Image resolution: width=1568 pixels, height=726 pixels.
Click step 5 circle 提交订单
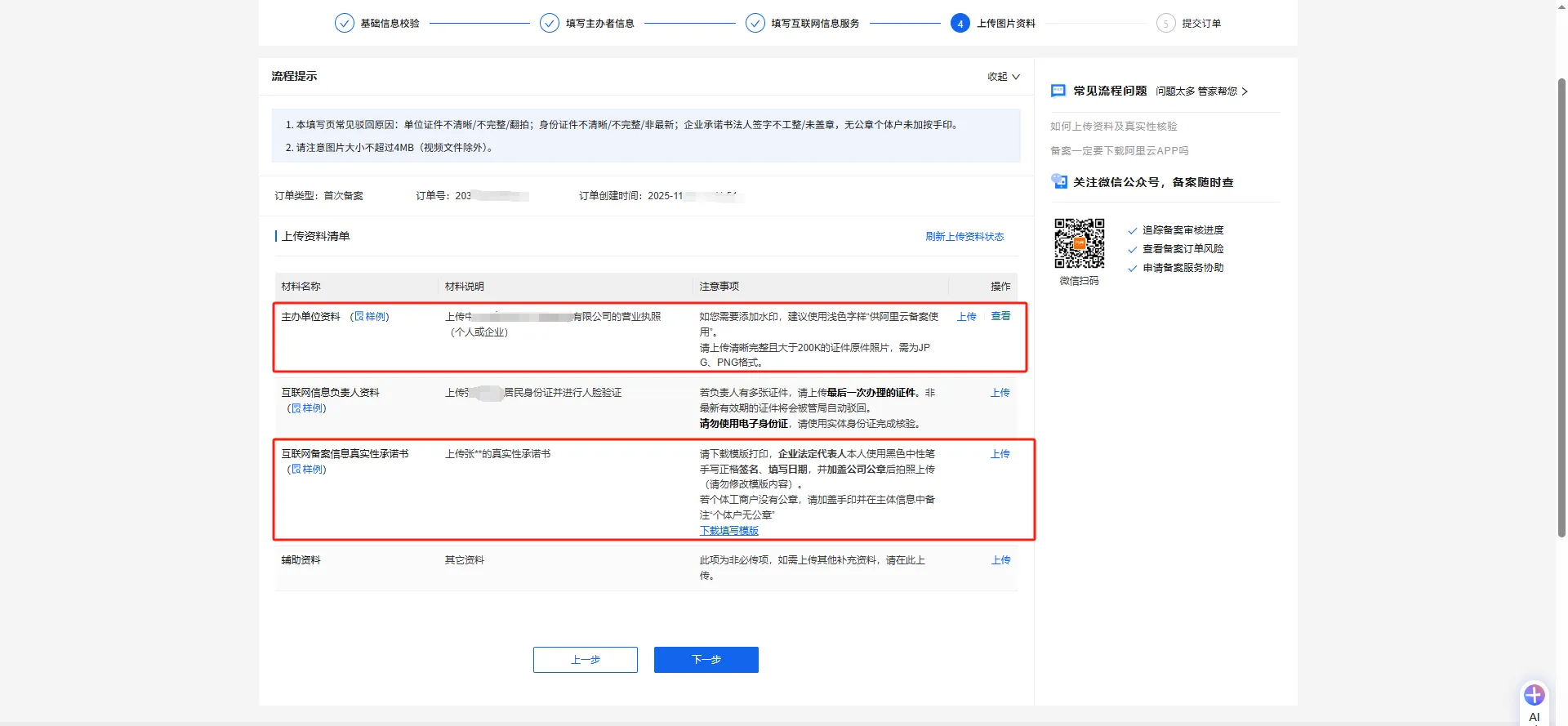(x=1165, y=24)
